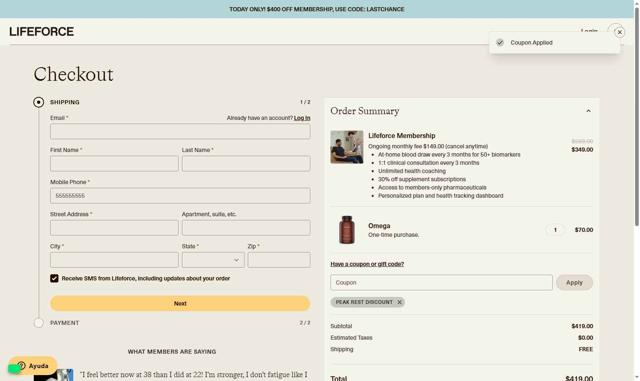Focus the Zip input field

pos(279,260)
